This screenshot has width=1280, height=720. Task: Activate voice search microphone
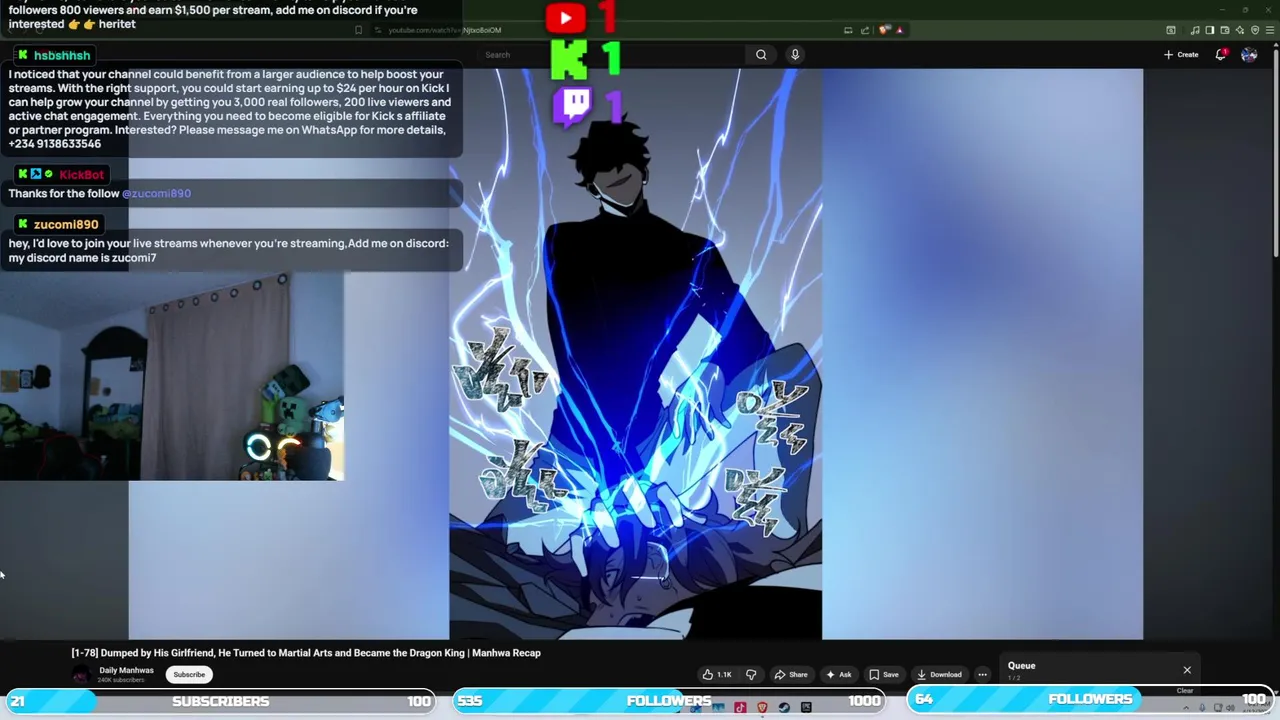pyautogui.click(x=795, y=55)
